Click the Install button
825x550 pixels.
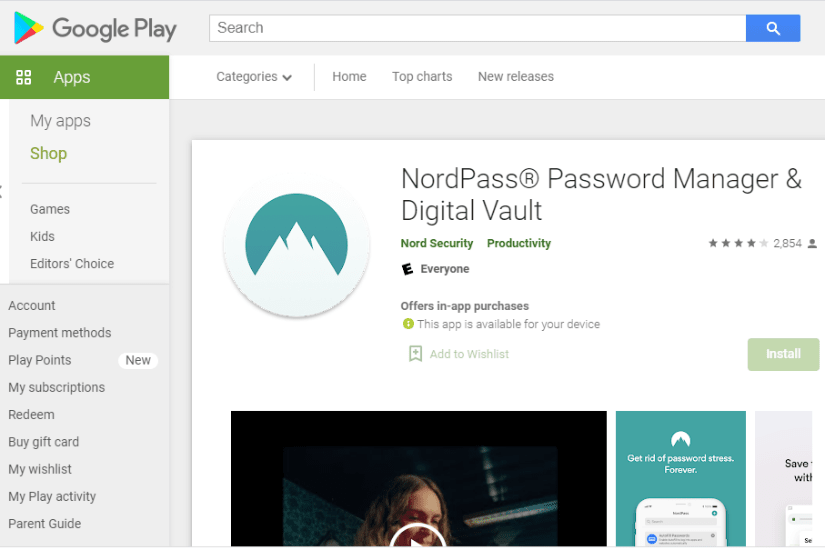pyautogui.click(x=783, y=354)
